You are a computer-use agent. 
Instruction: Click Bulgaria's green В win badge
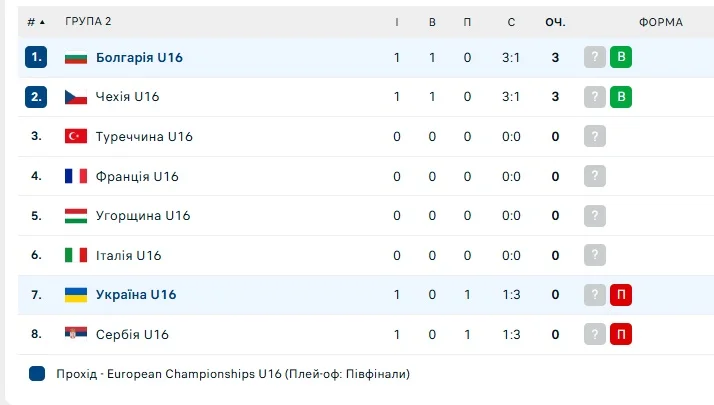pyautogui.click(x=622, y=58)
